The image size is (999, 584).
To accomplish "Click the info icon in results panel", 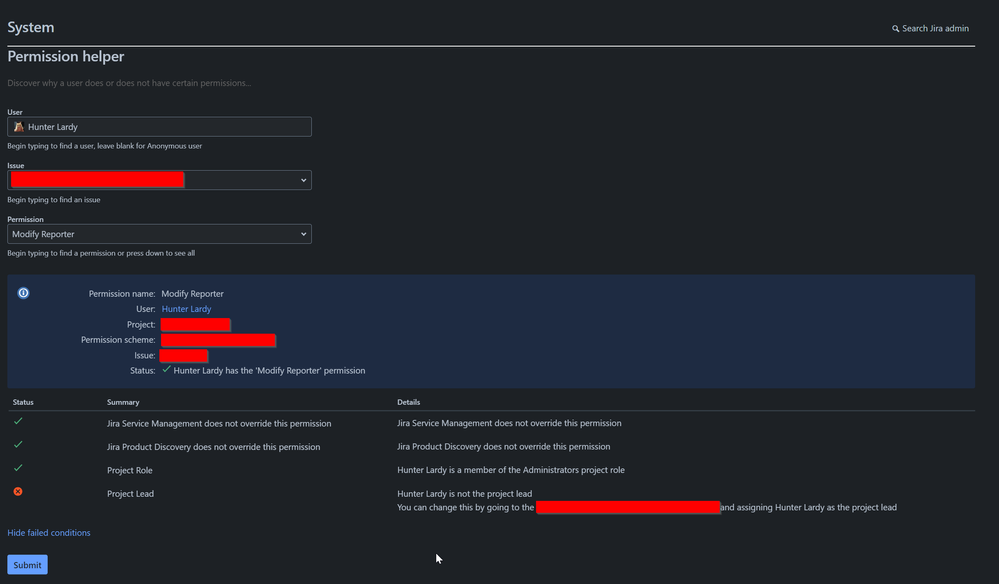I will (23, 293).
